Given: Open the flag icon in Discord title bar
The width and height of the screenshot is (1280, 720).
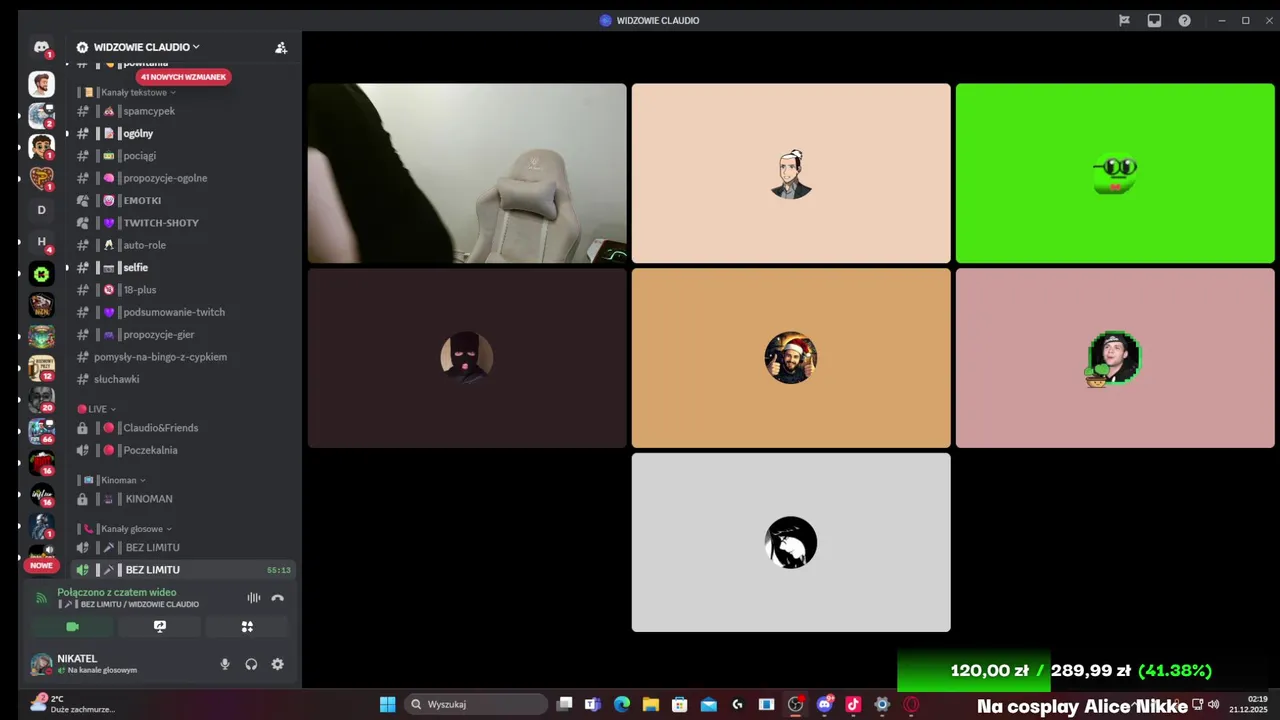Looking at the screenshot, I should point(1124,20).
